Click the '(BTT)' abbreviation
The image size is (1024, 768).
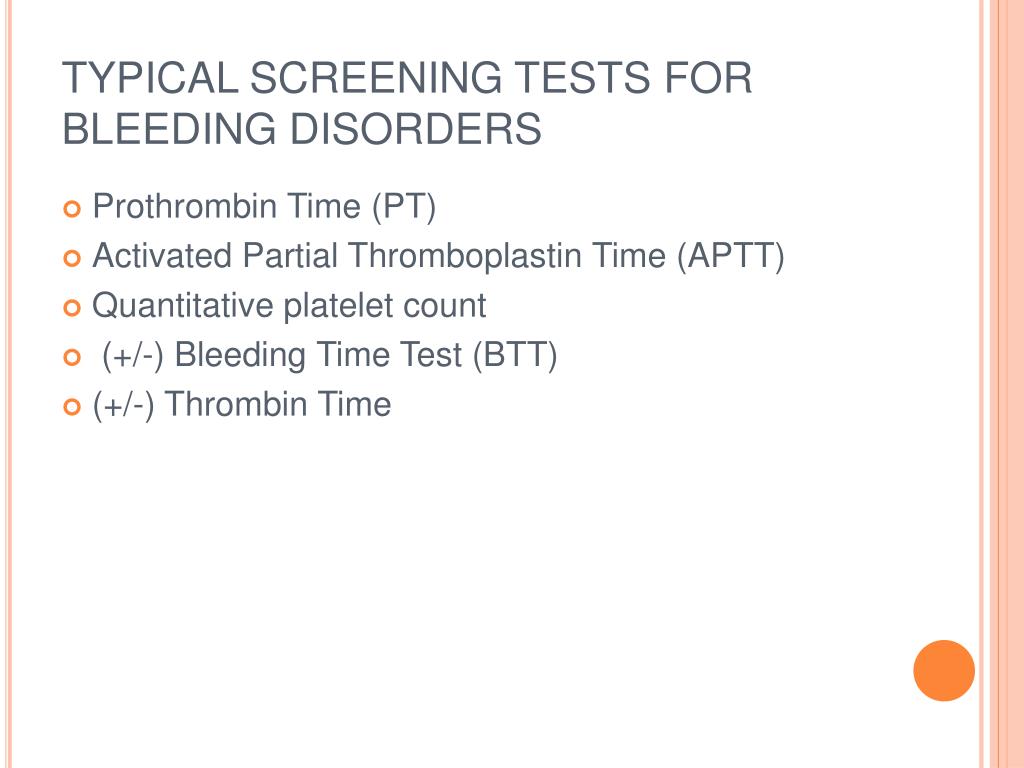click(515, 356)
